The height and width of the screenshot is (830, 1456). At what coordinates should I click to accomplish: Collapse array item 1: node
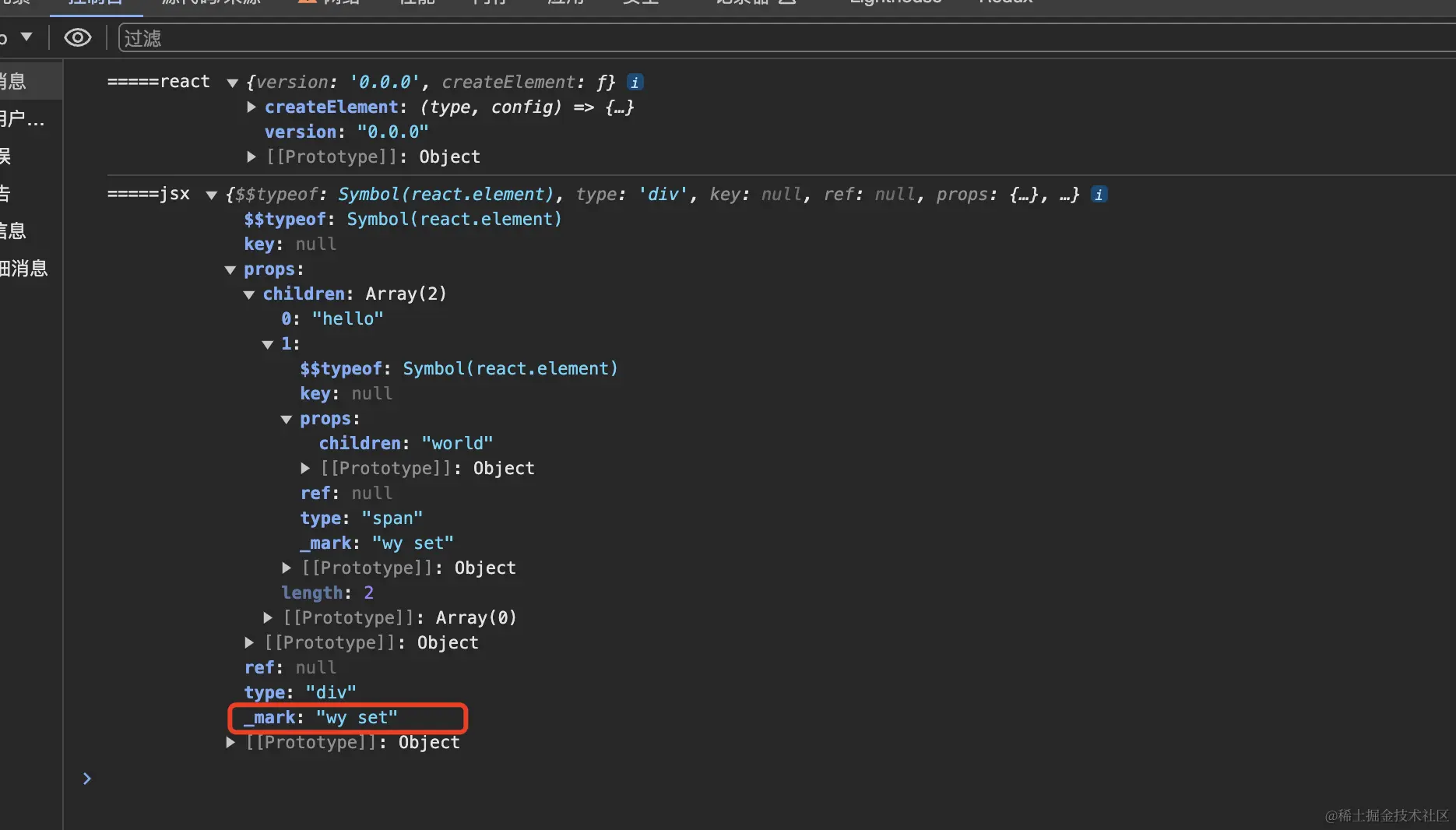[268, 344]
